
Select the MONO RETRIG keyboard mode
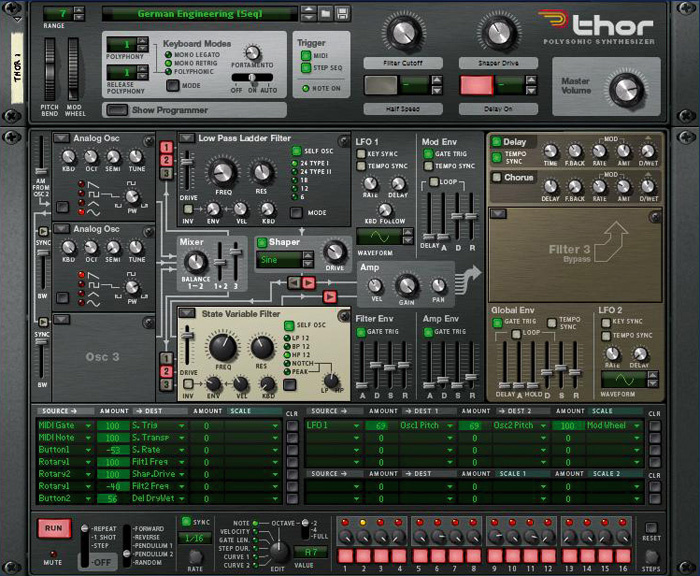click(168, 63)
